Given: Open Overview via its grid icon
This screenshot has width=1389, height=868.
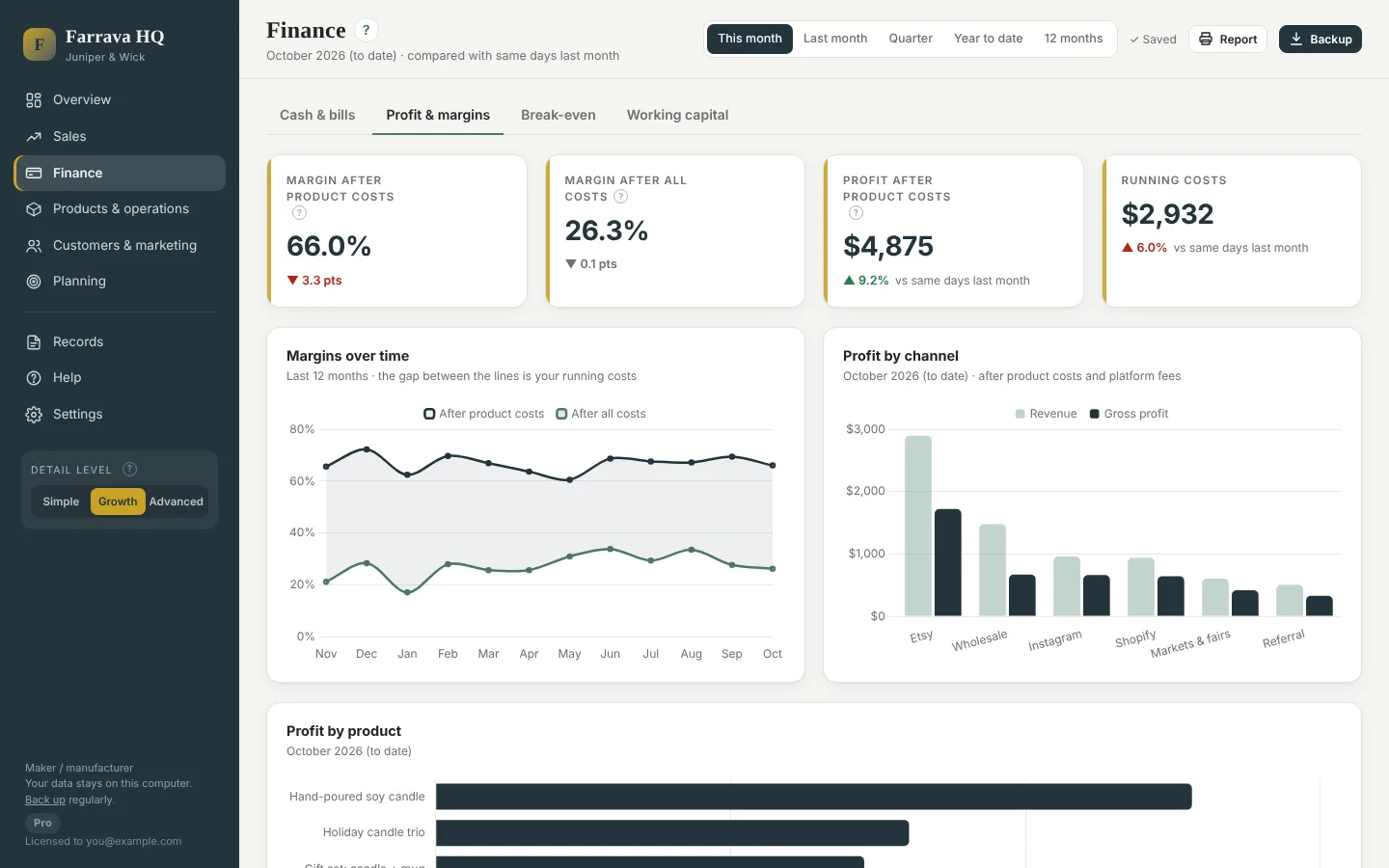Looking at the screenshot, I should click(34, 100).
